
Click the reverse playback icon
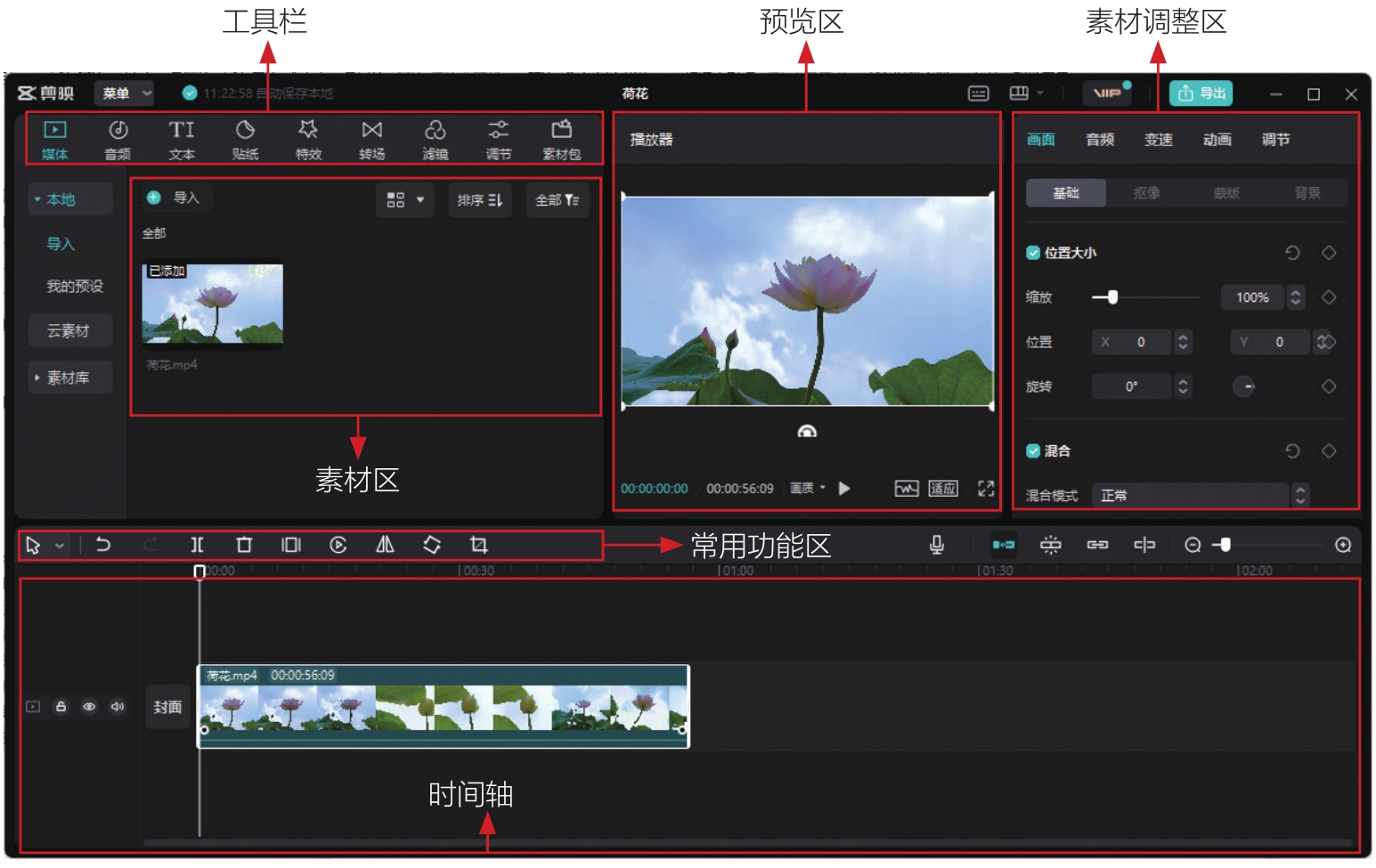(338, 545)
